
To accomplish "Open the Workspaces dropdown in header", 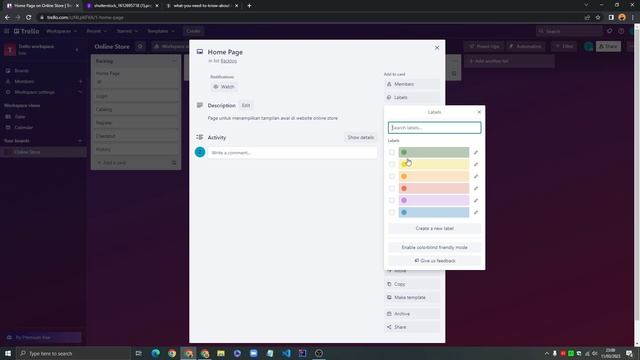I will [61, 31].
